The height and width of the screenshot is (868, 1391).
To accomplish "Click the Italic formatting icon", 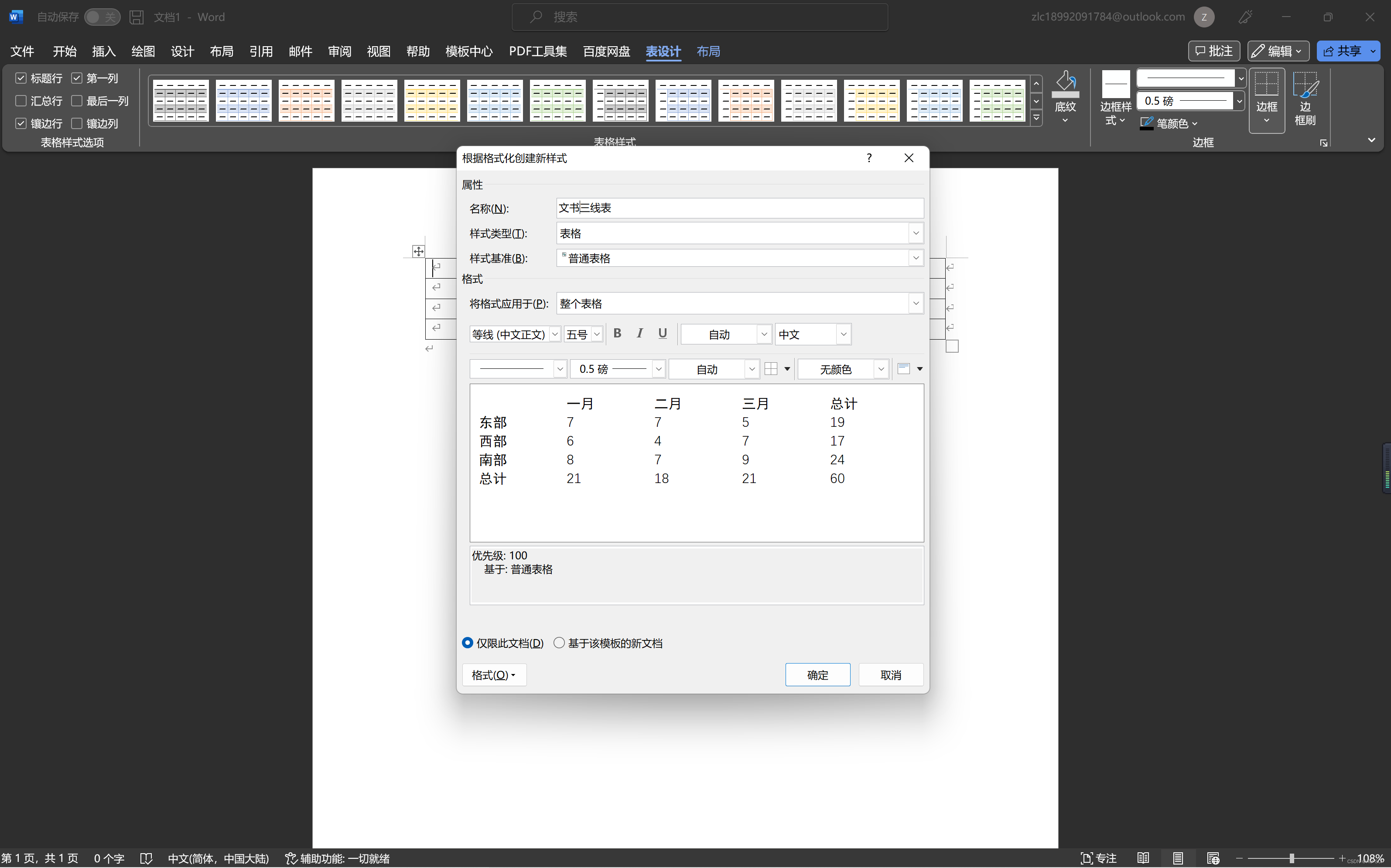I will click(x=640, y=333).
